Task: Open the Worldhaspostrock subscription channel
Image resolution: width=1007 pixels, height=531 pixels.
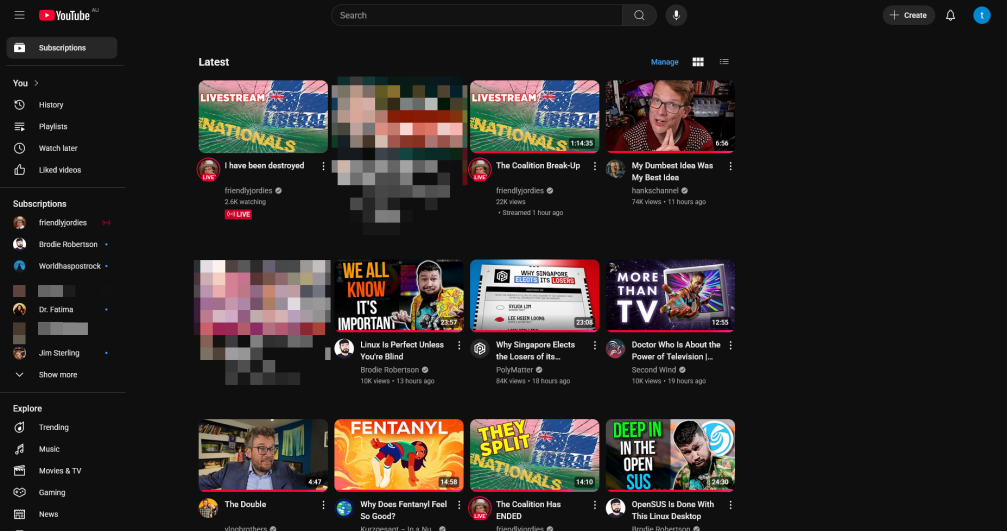Action: pos(62,266)
